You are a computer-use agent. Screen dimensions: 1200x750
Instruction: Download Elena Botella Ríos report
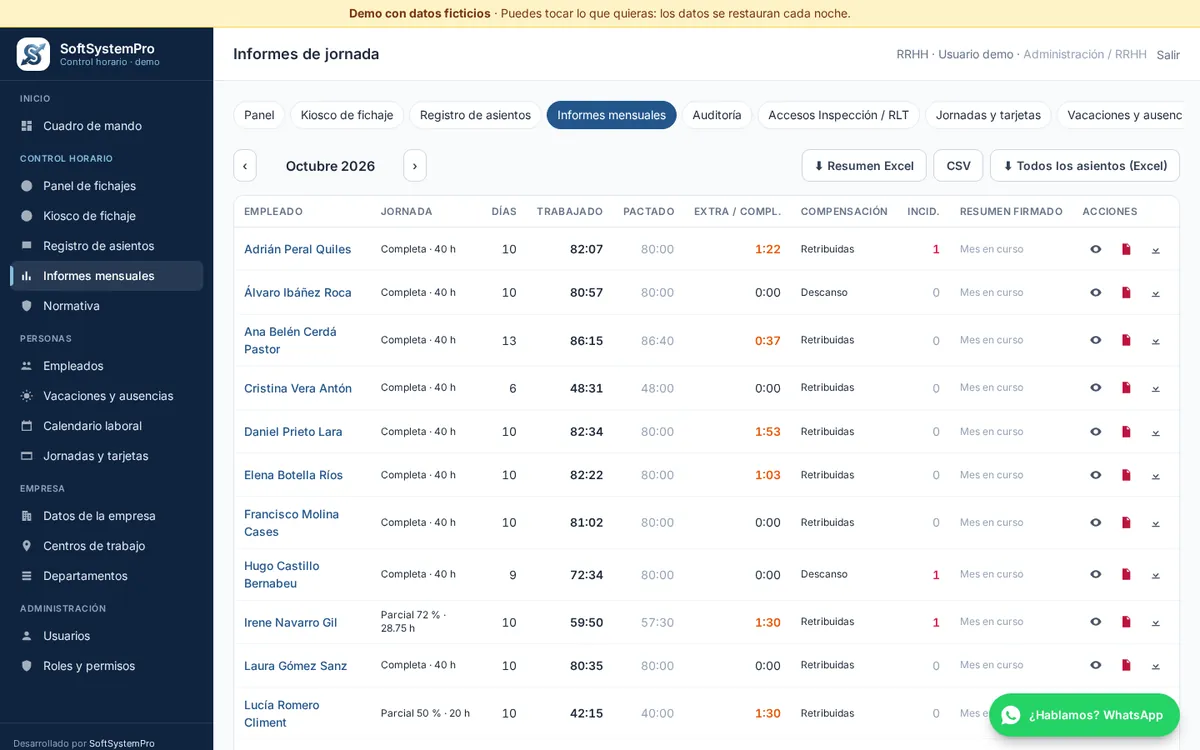[1156, 475]
